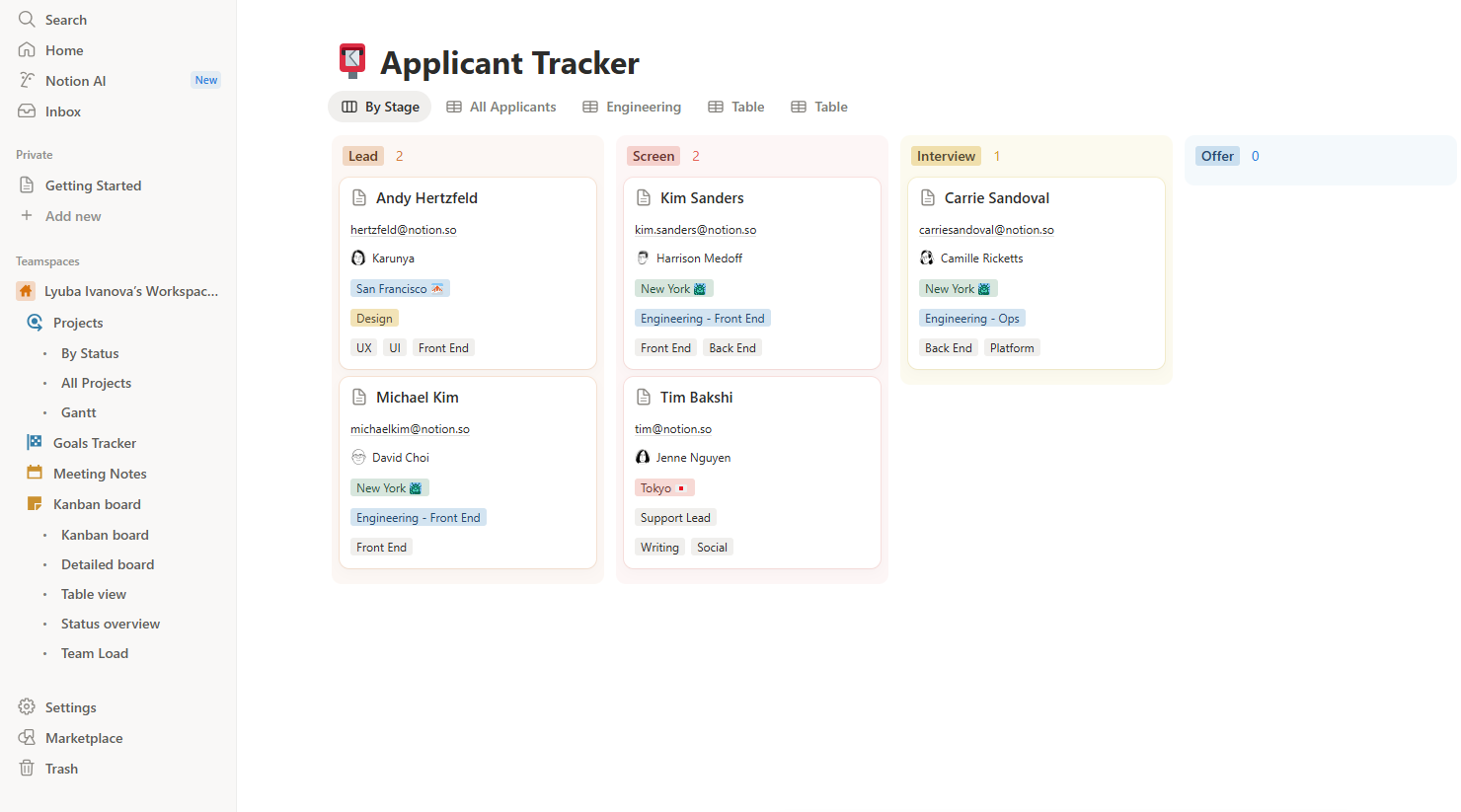1461x812 pixels.
Task: Click the Inbox tray icon
Action: (27, 111)
